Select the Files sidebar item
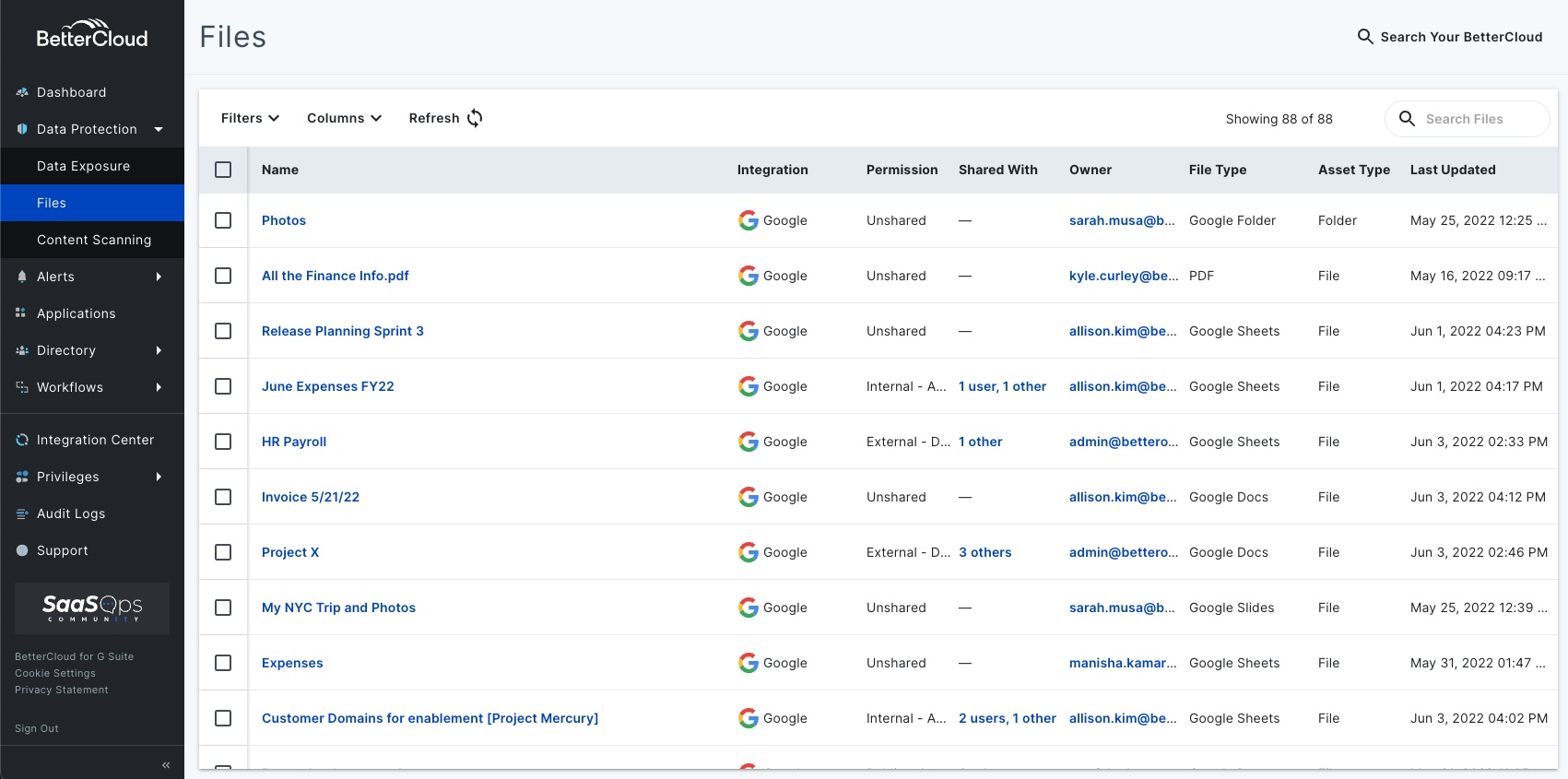This screenshot has height=779, width=1568. point(92,203)
